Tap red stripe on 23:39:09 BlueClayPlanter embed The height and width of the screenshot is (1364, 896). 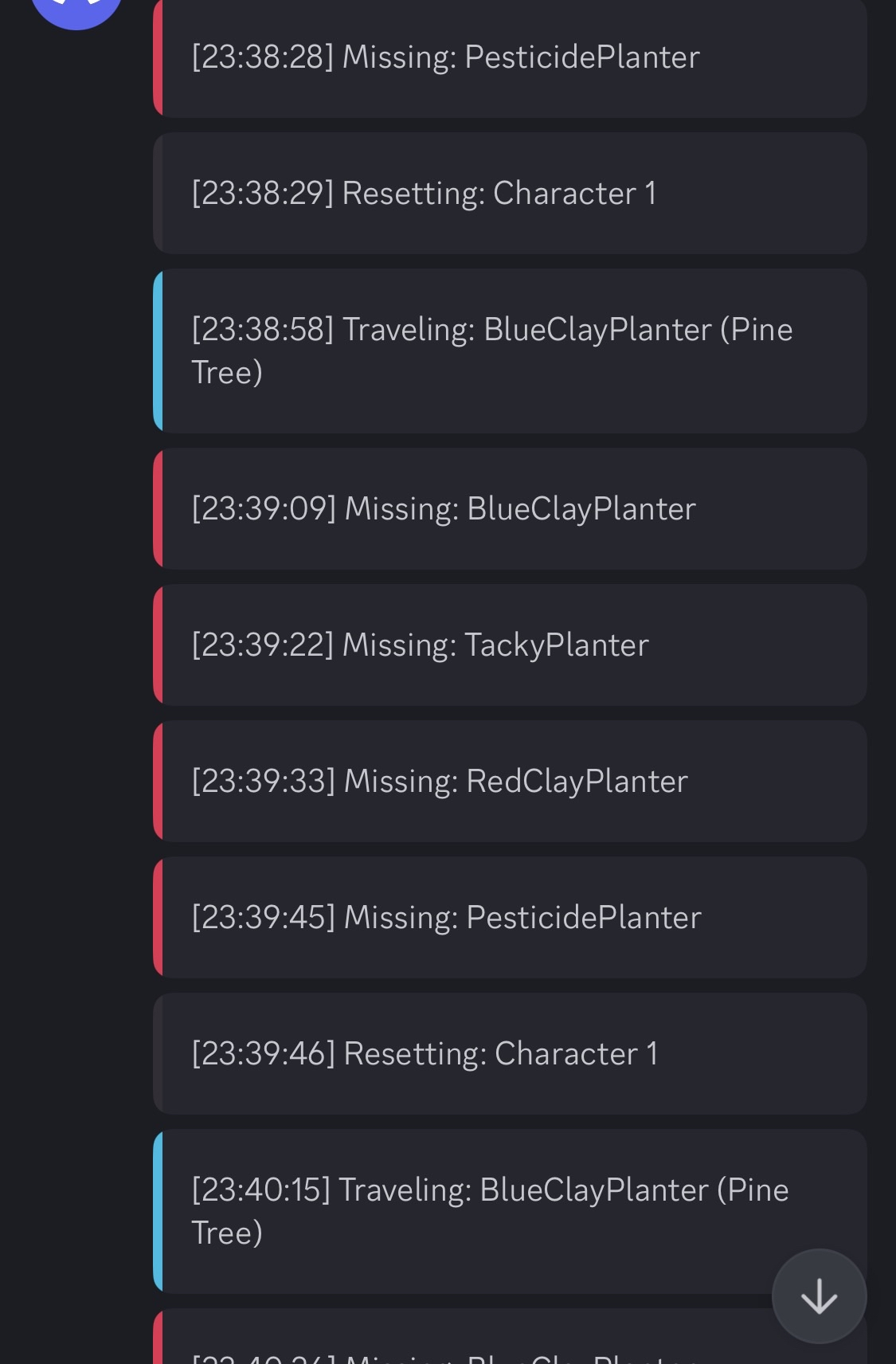coord(158,509)
